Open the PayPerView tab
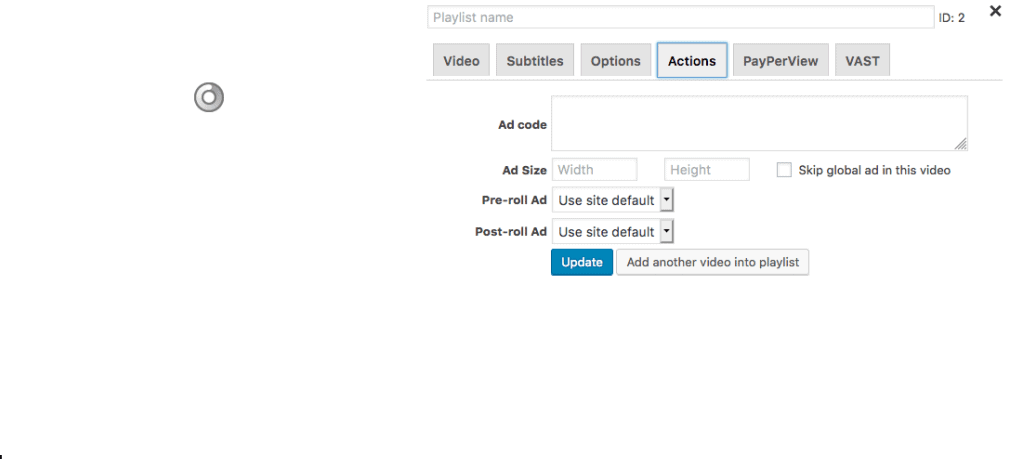 pyautogui.click(x=781, y=61)
